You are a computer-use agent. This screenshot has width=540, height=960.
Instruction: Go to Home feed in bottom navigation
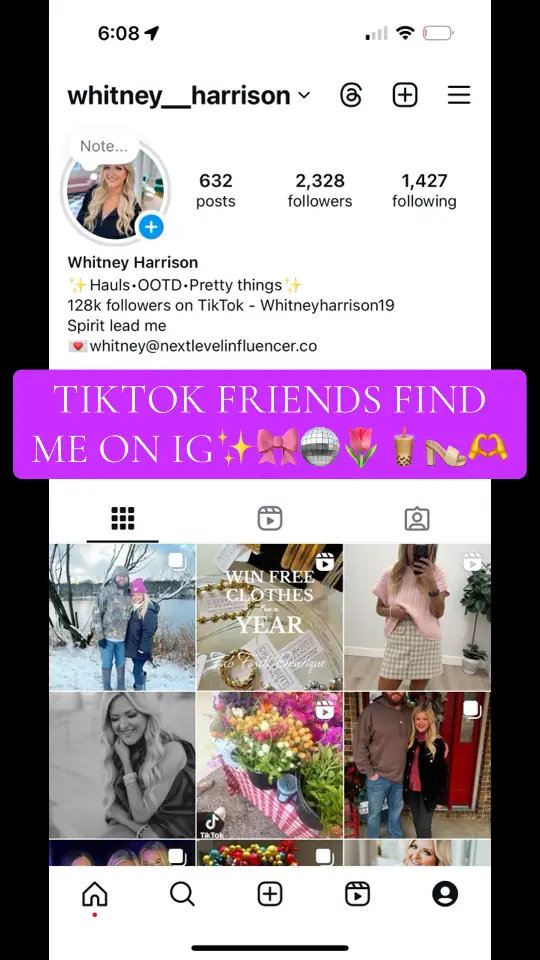click(x=95, y=894)
